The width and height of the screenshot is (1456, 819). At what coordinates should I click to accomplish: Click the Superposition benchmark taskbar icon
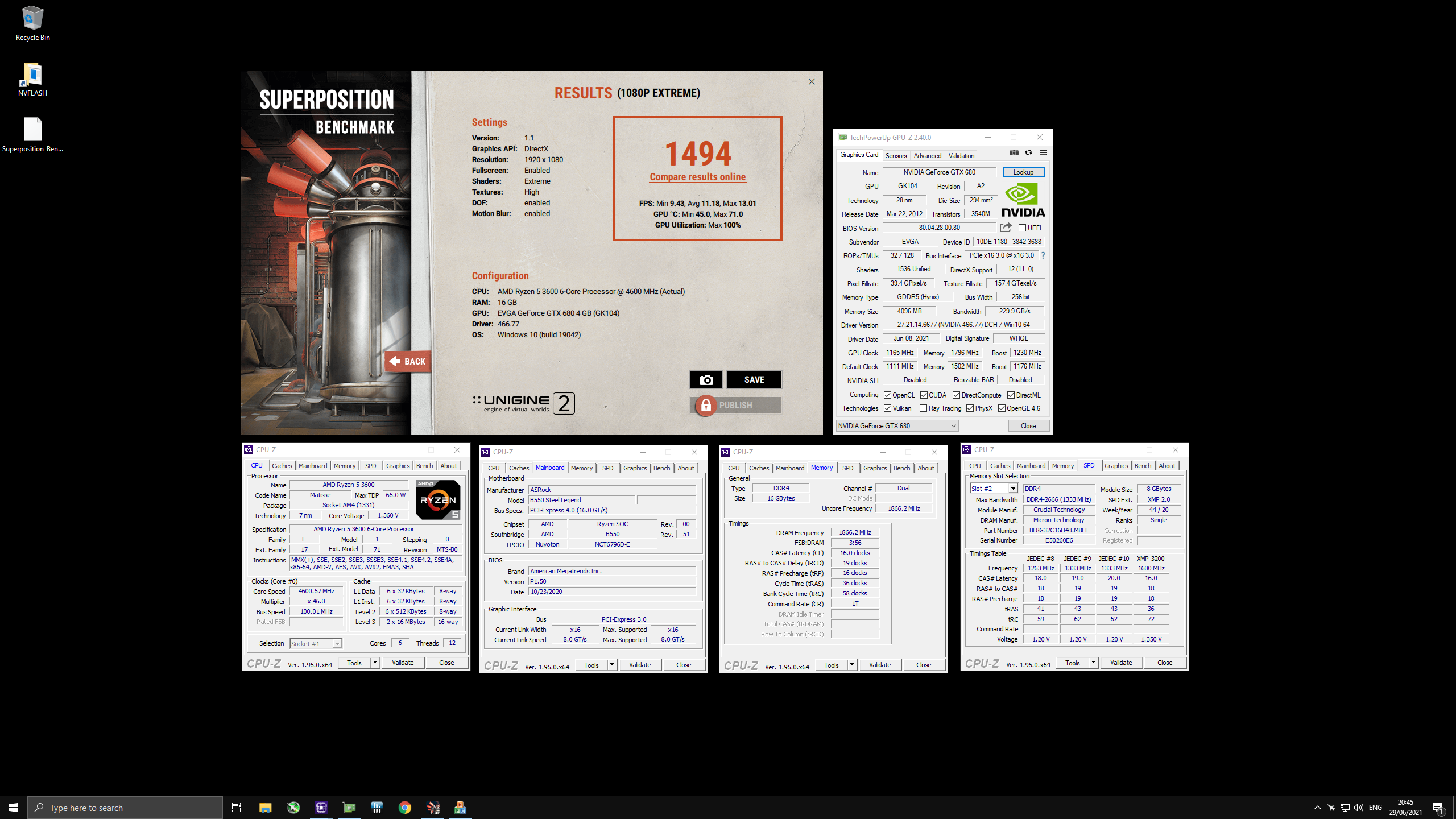[x=433, y=808]
